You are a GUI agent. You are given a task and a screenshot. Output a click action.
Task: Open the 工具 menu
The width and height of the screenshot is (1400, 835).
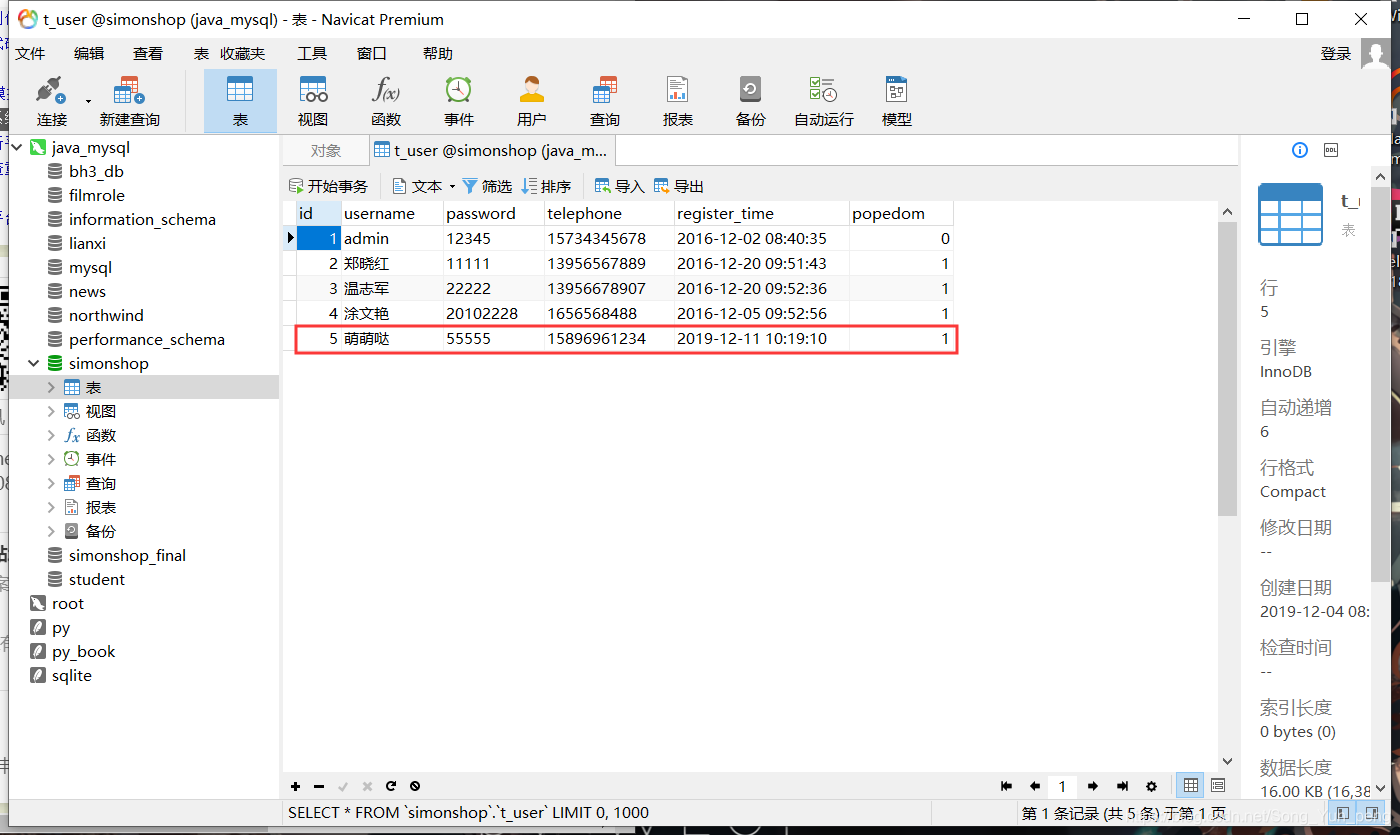coord(312,54)
